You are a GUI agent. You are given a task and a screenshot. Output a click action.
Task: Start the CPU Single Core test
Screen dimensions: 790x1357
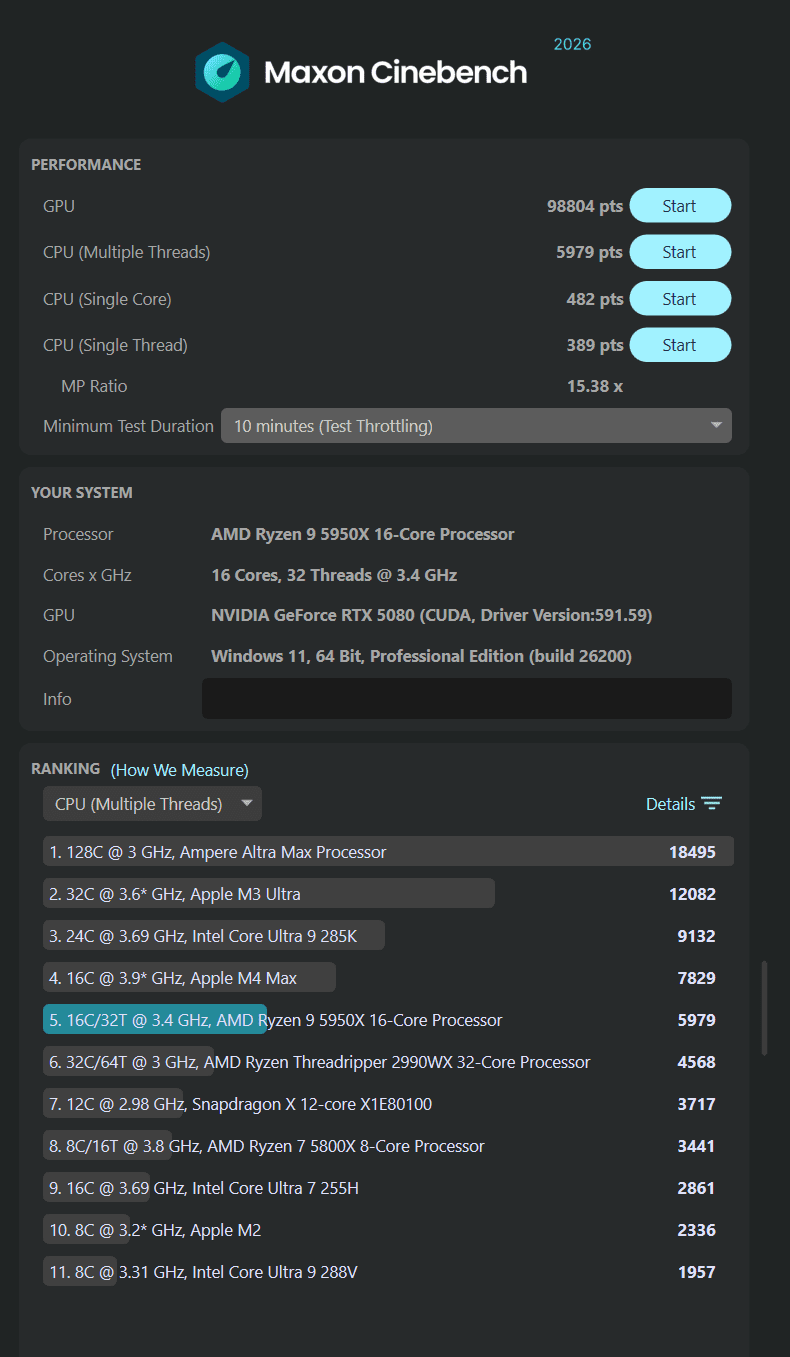pos(679,299)
